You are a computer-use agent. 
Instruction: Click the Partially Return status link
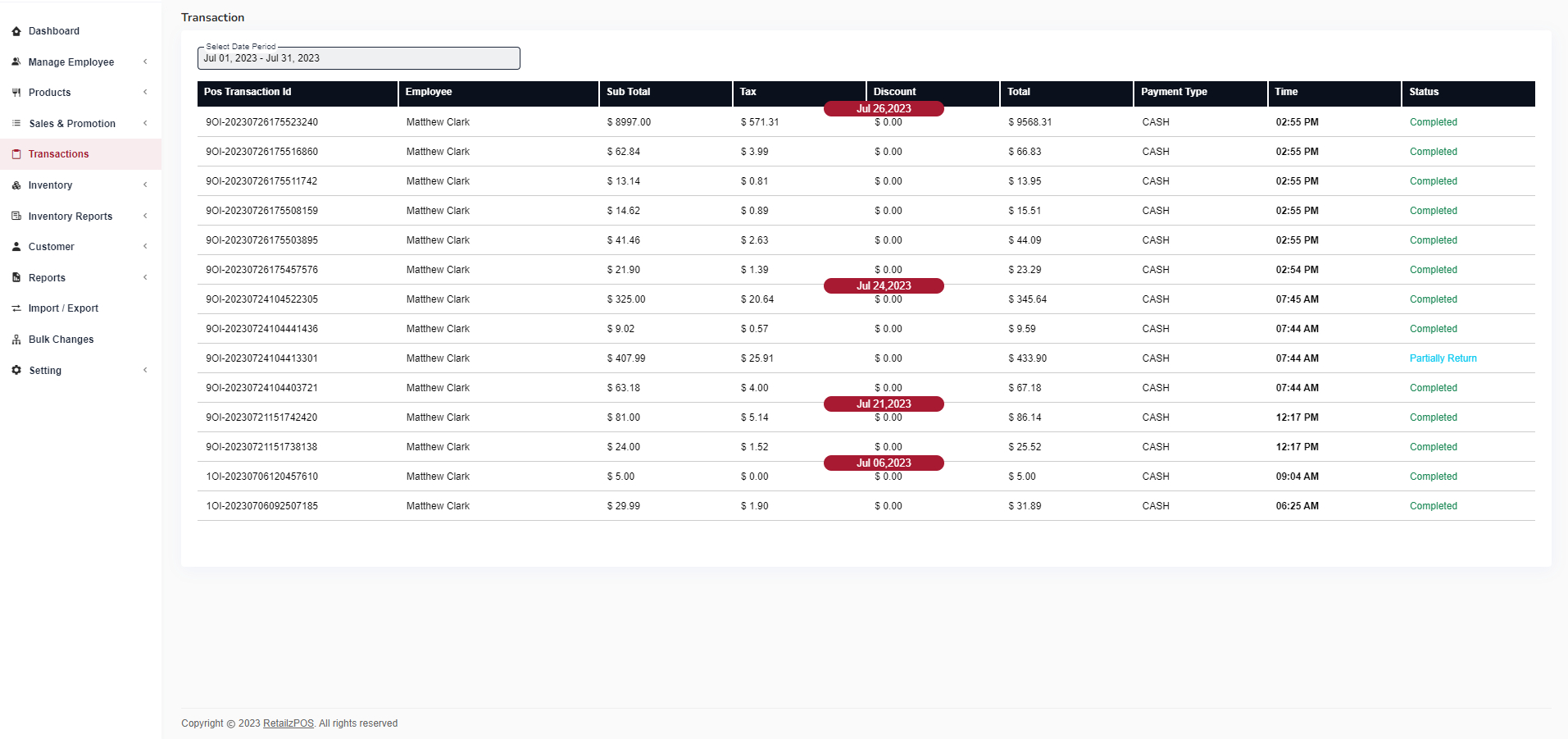[1443, 358]
